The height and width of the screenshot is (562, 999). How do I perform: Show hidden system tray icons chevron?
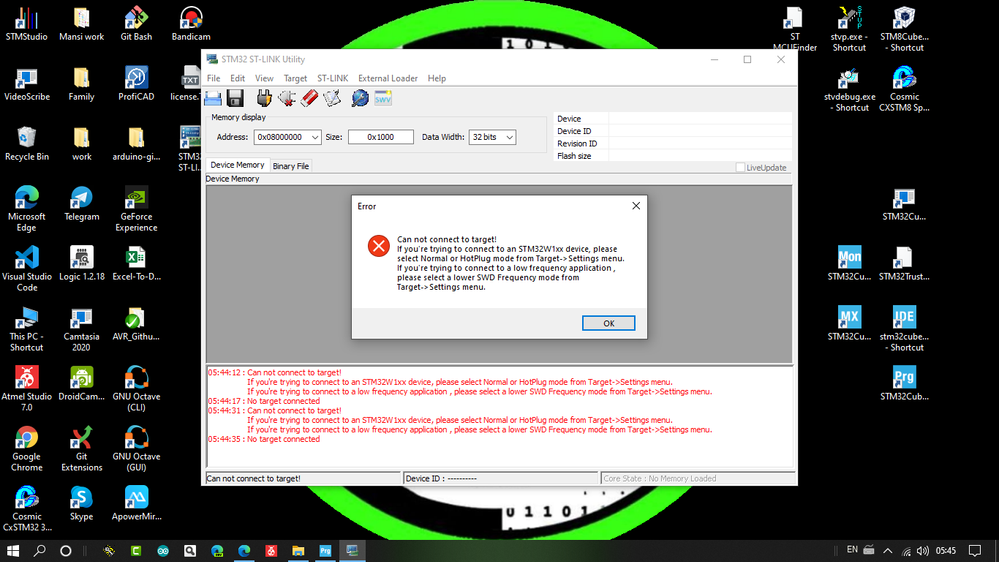tap(888, 551)
